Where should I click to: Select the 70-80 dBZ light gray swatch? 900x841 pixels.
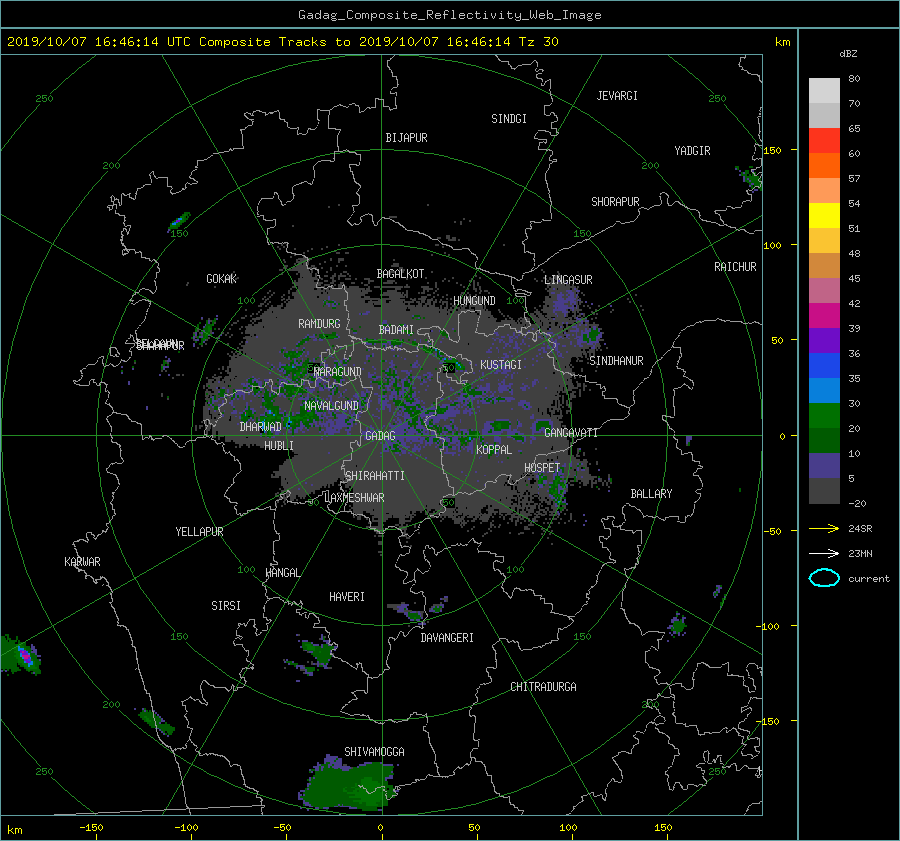coord(824,90)
